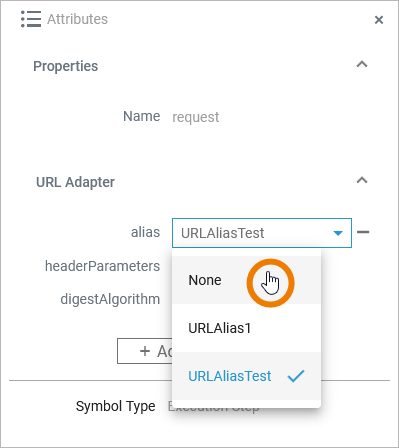Viewport: 399px width, 448px height.
Task: Click the URL Adapter section heading
Action: [x=75, y=182]
